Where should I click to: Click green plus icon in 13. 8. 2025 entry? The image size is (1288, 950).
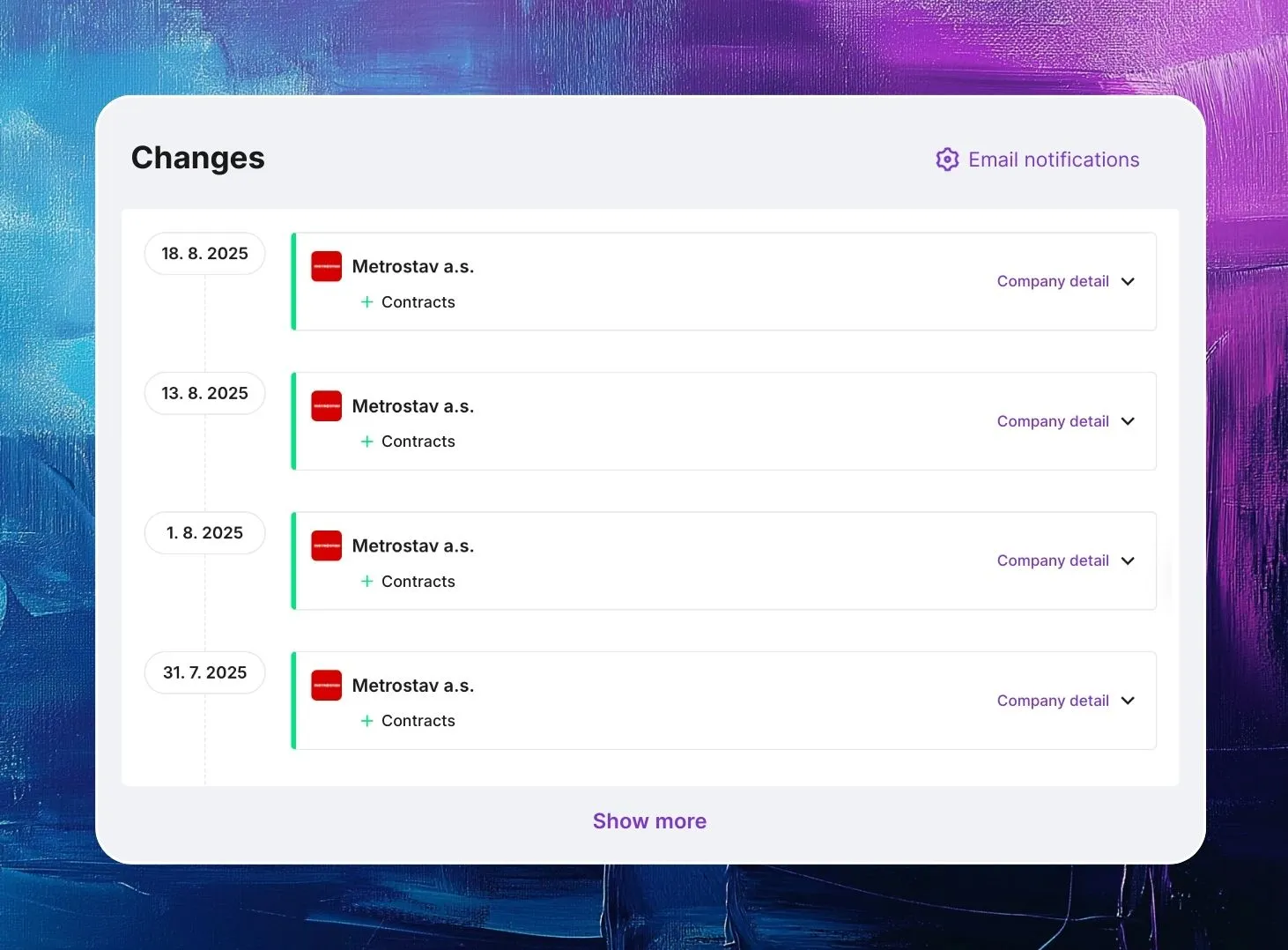point(366,442)
